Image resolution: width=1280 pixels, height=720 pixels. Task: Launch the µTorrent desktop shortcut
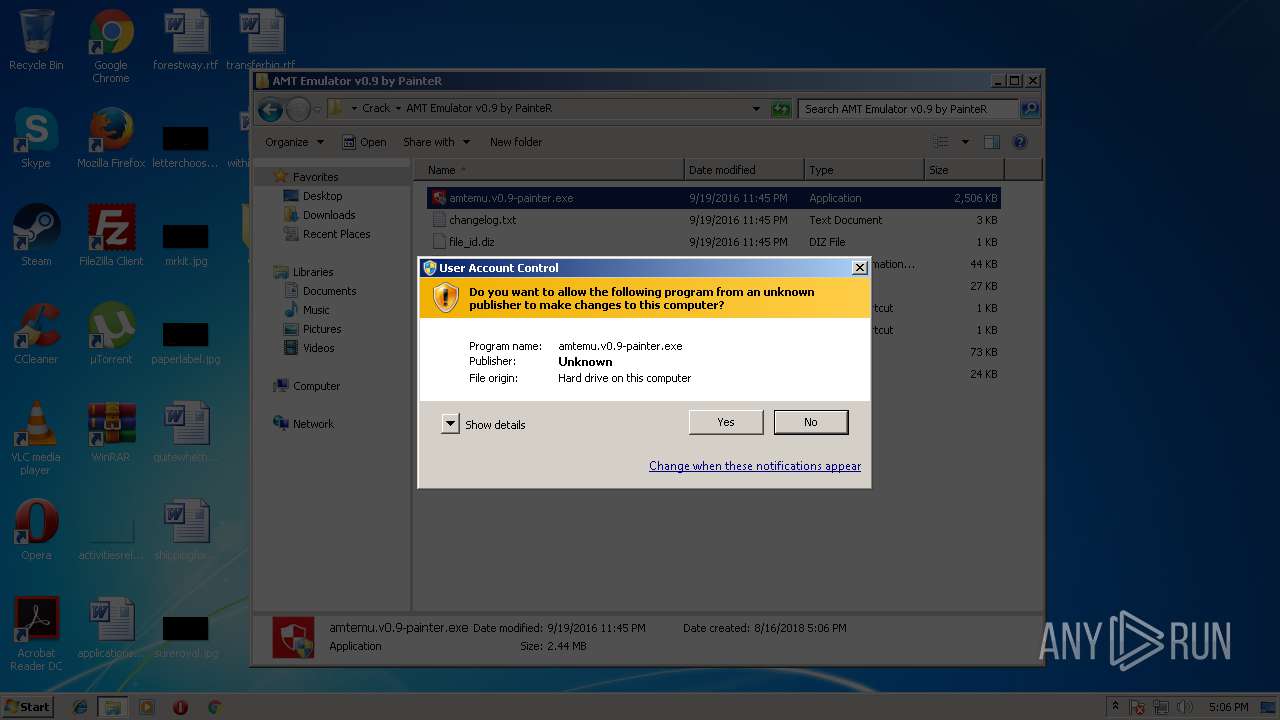[x=111, y=334]
